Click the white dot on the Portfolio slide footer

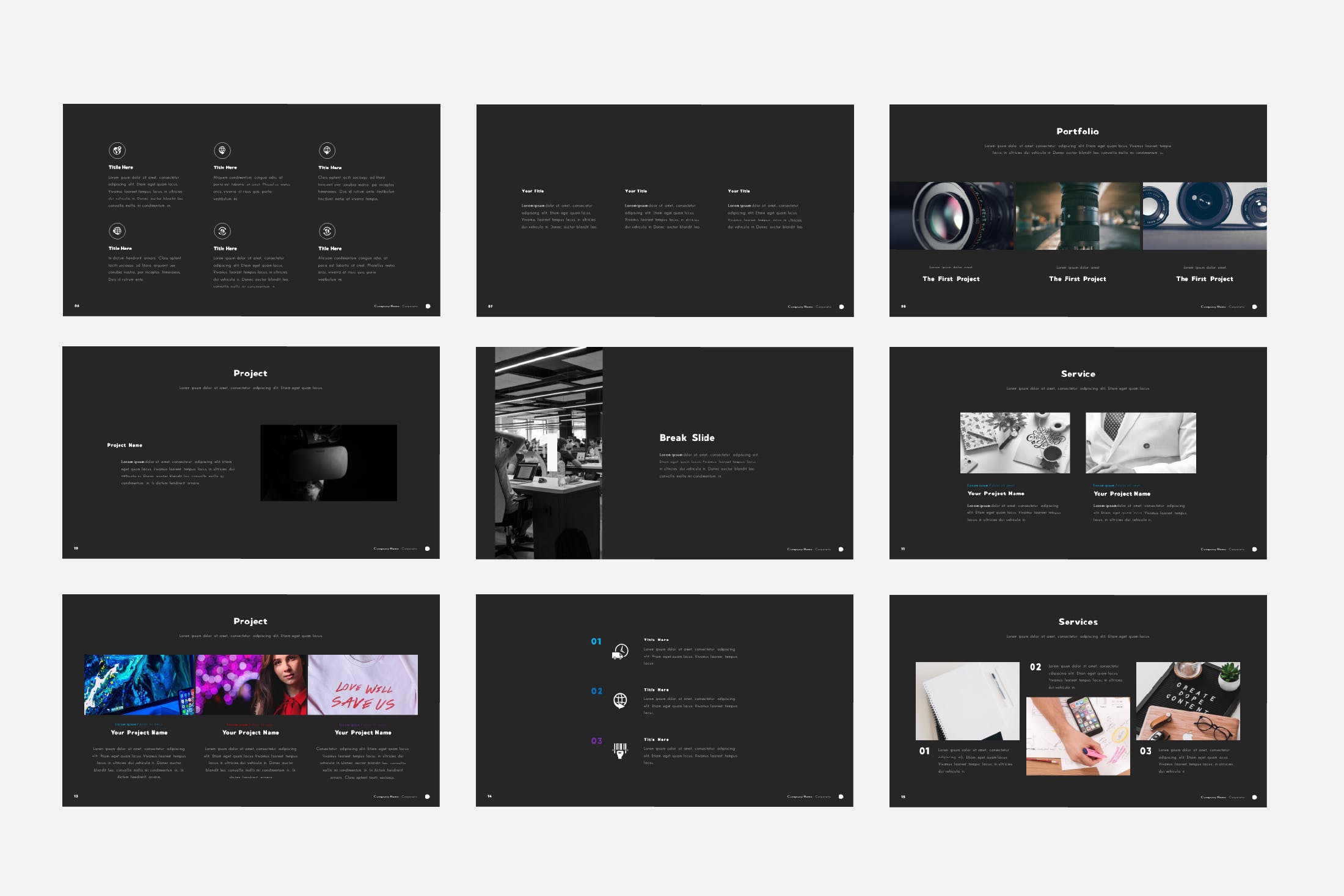click(x=1254, y=307)
